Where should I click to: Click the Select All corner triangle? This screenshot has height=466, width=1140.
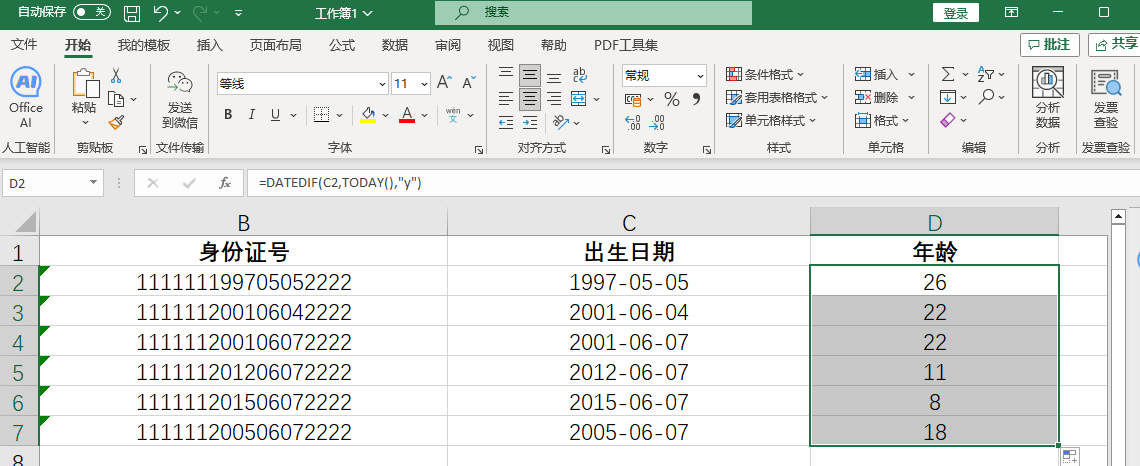coord(25,221)
